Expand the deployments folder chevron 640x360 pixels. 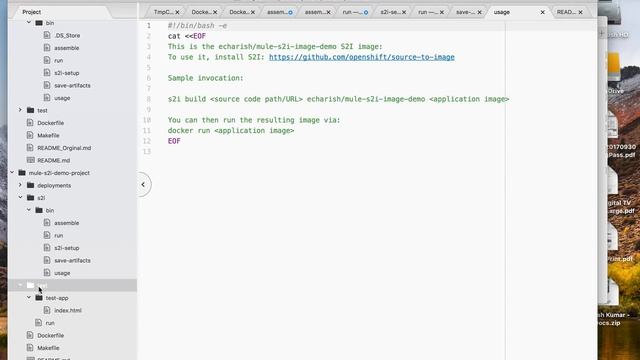point(20,185)
